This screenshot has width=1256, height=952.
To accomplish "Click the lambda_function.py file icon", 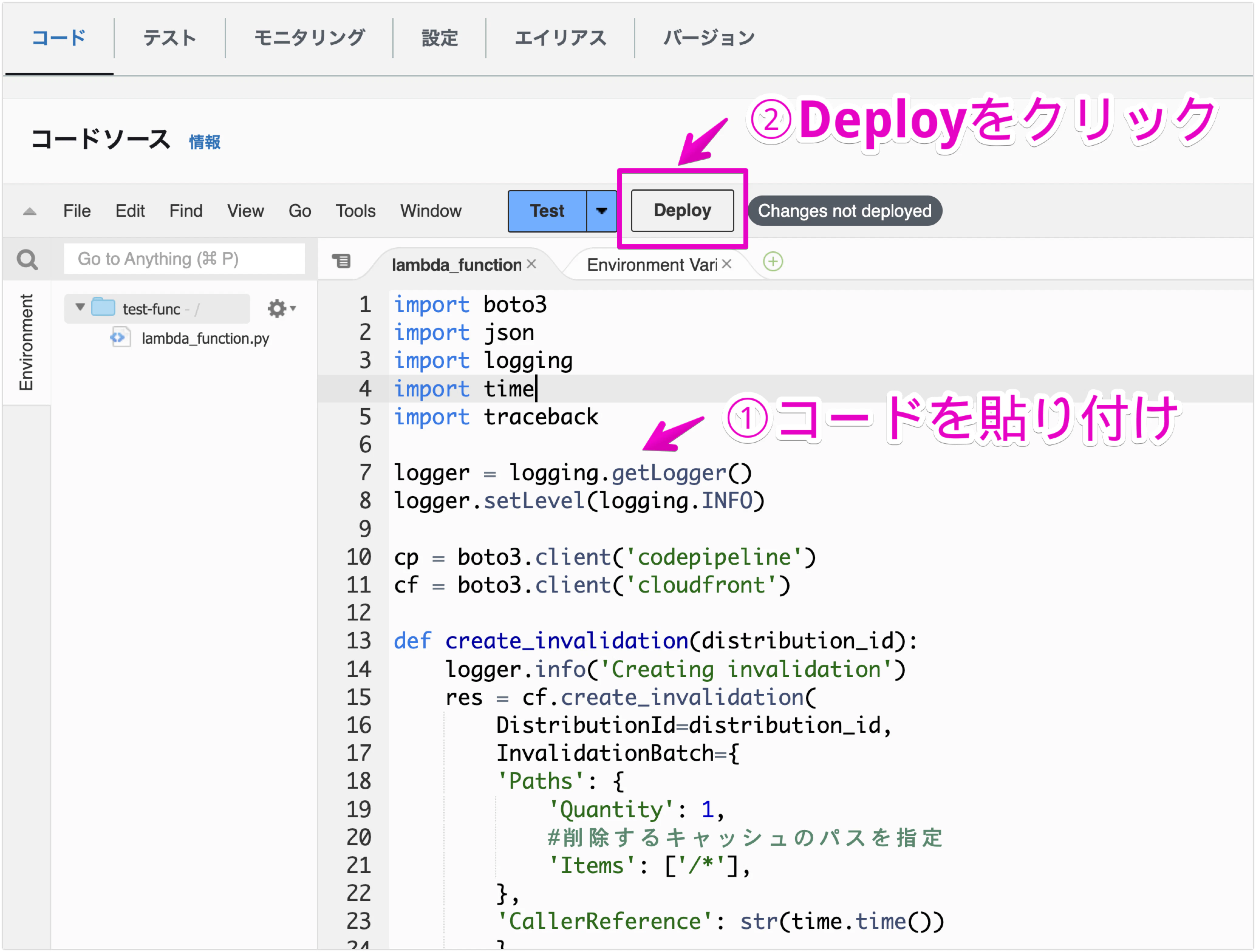I will (120, 338).
